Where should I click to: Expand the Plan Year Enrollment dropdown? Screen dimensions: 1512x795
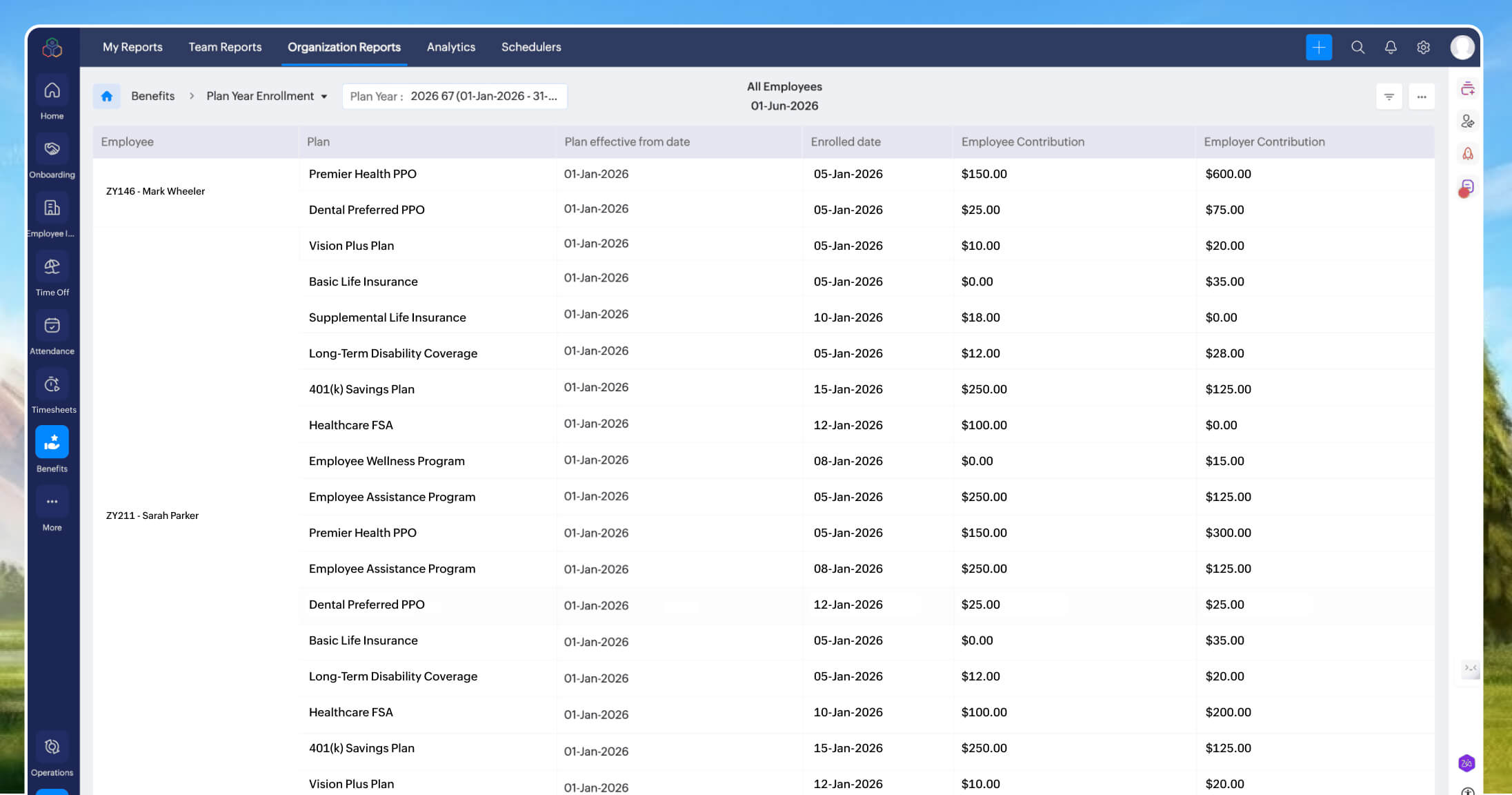pyautogui.click(x=267, y=96)
